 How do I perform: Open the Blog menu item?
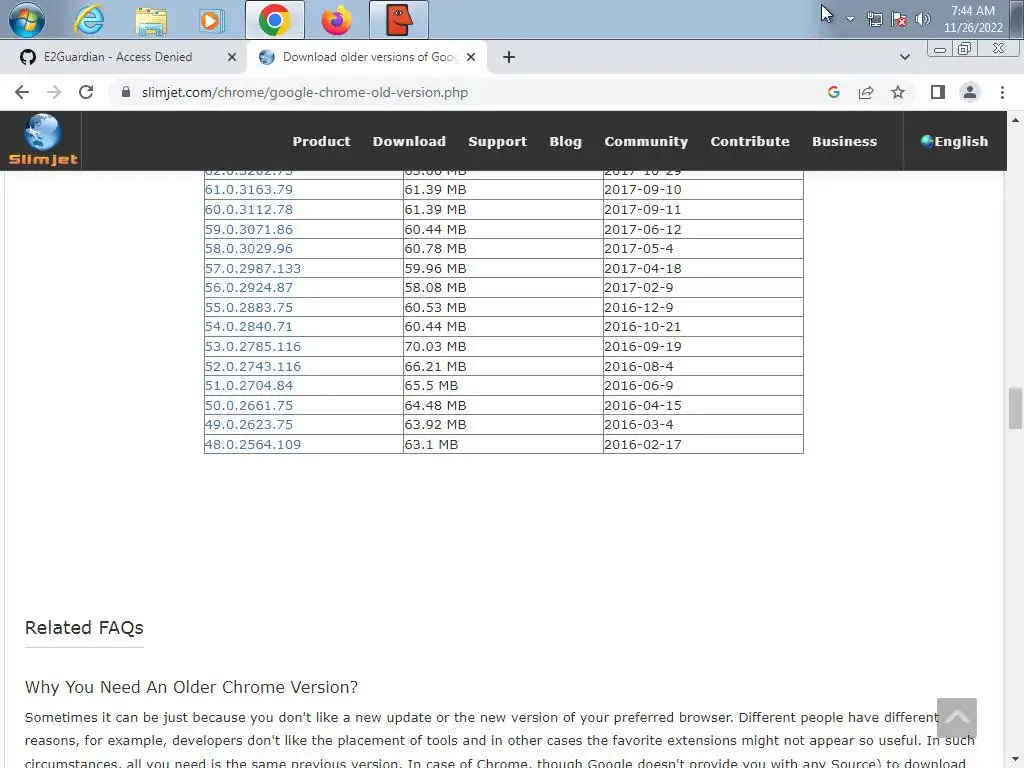click(565, 141)
